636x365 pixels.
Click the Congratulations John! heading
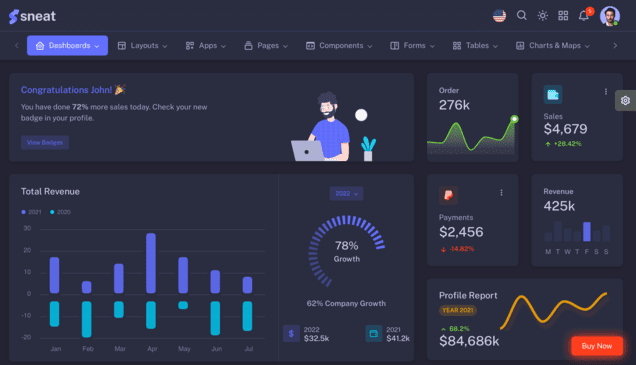[x=73, y=90]
